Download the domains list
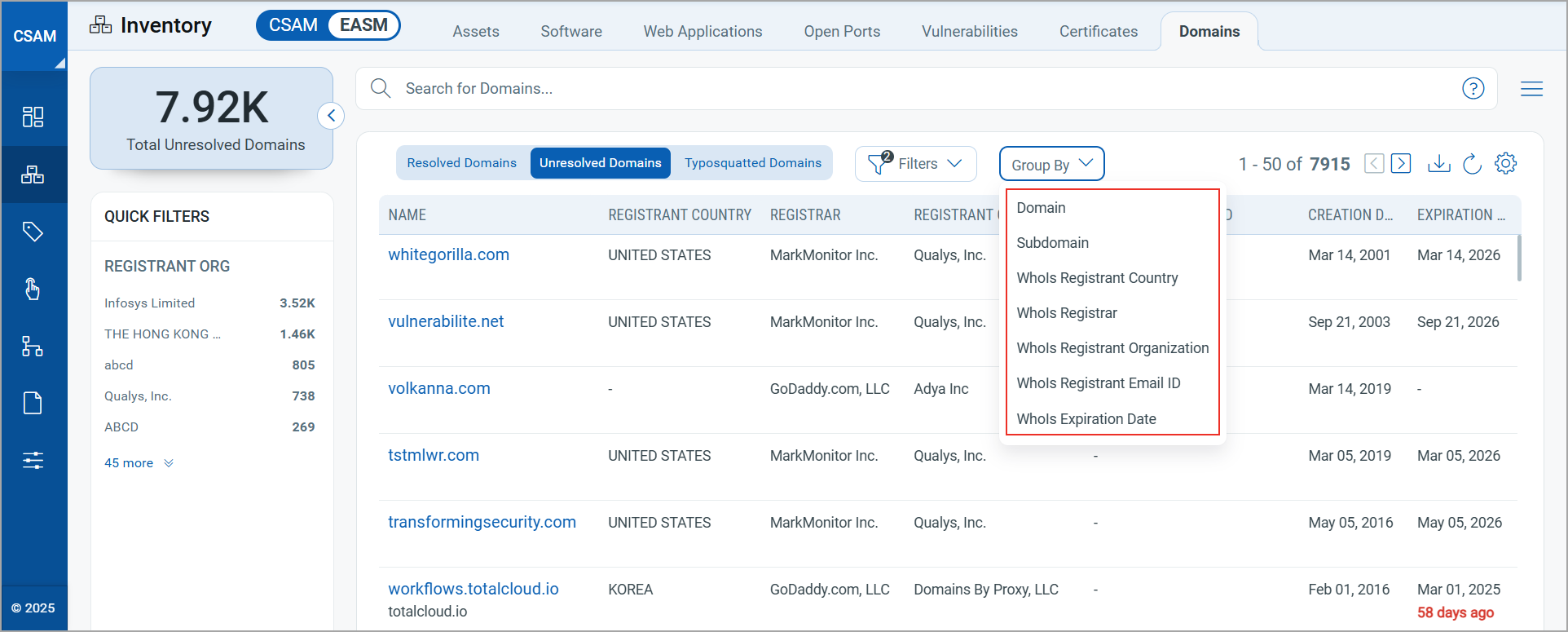Screen dimensions: 1568x632 (1439, 163)
